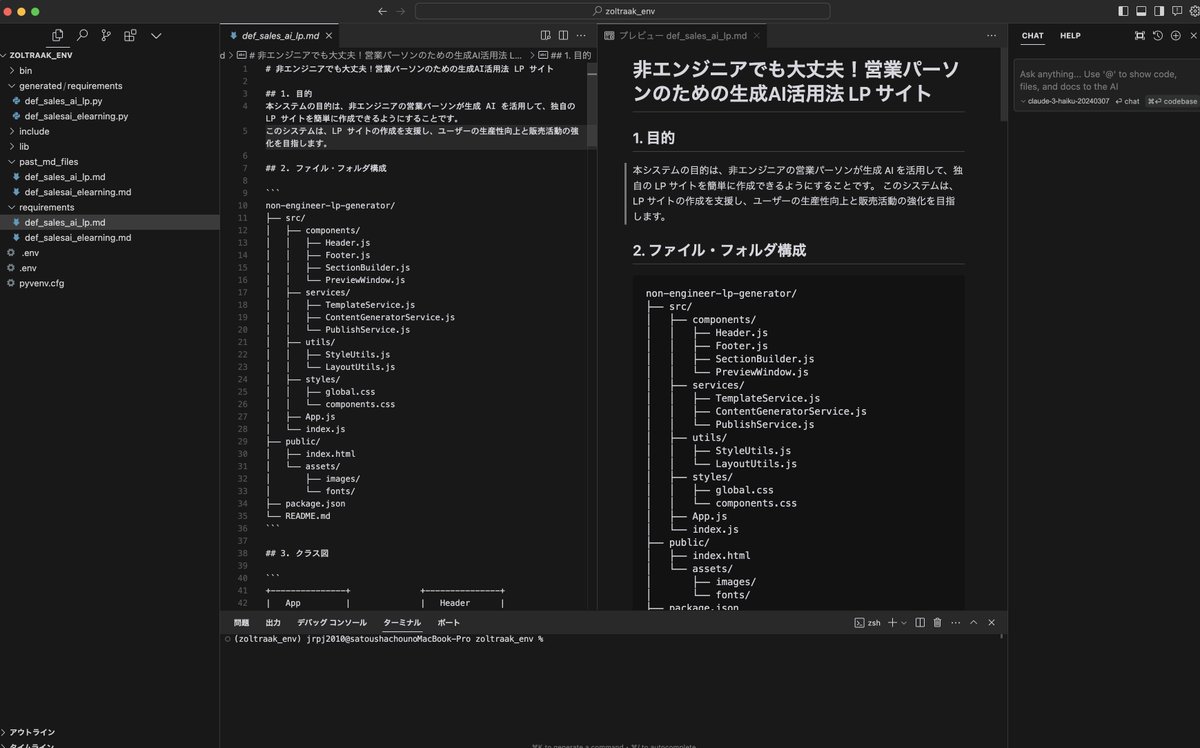This screenshot has width=1200, height=748.
Task: Open the pyvenv.cfg file
Action: (109, 283)
